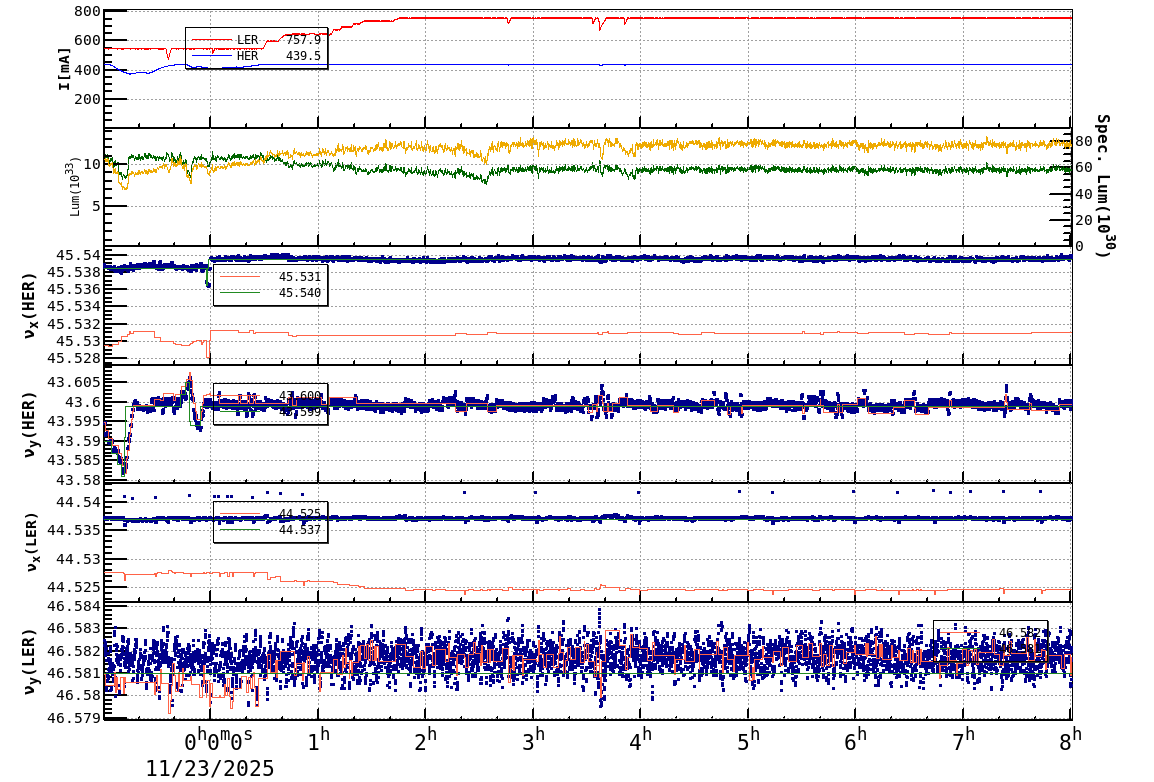
Task: Click the 40 tick on specific luminosity axis
Action: click(x=1083, y=194)
